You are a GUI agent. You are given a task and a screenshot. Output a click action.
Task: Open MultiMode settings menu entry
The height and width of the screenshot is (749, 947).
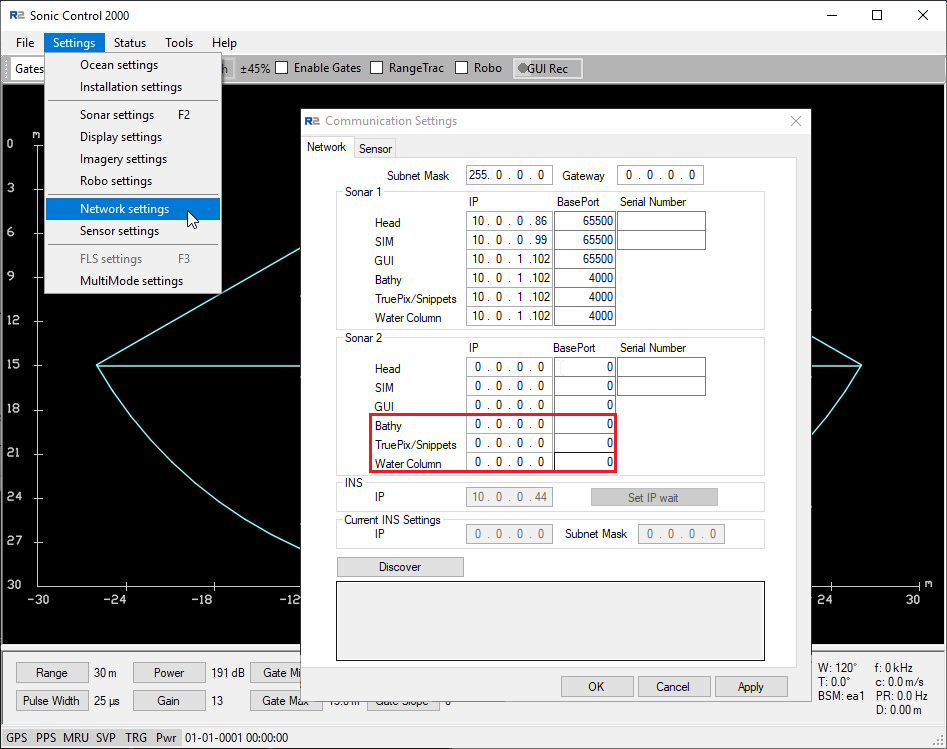(x=131, y=281)
